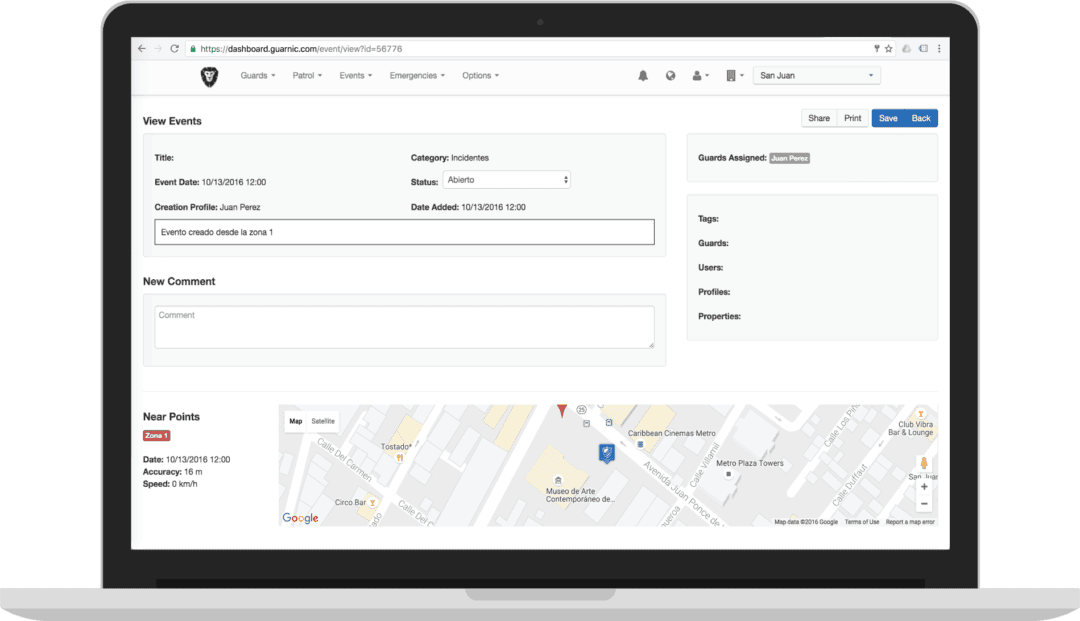This screenshot has height=621, width=1080.
Task: Bookmark page with the star icon
Action: [888, 48]
